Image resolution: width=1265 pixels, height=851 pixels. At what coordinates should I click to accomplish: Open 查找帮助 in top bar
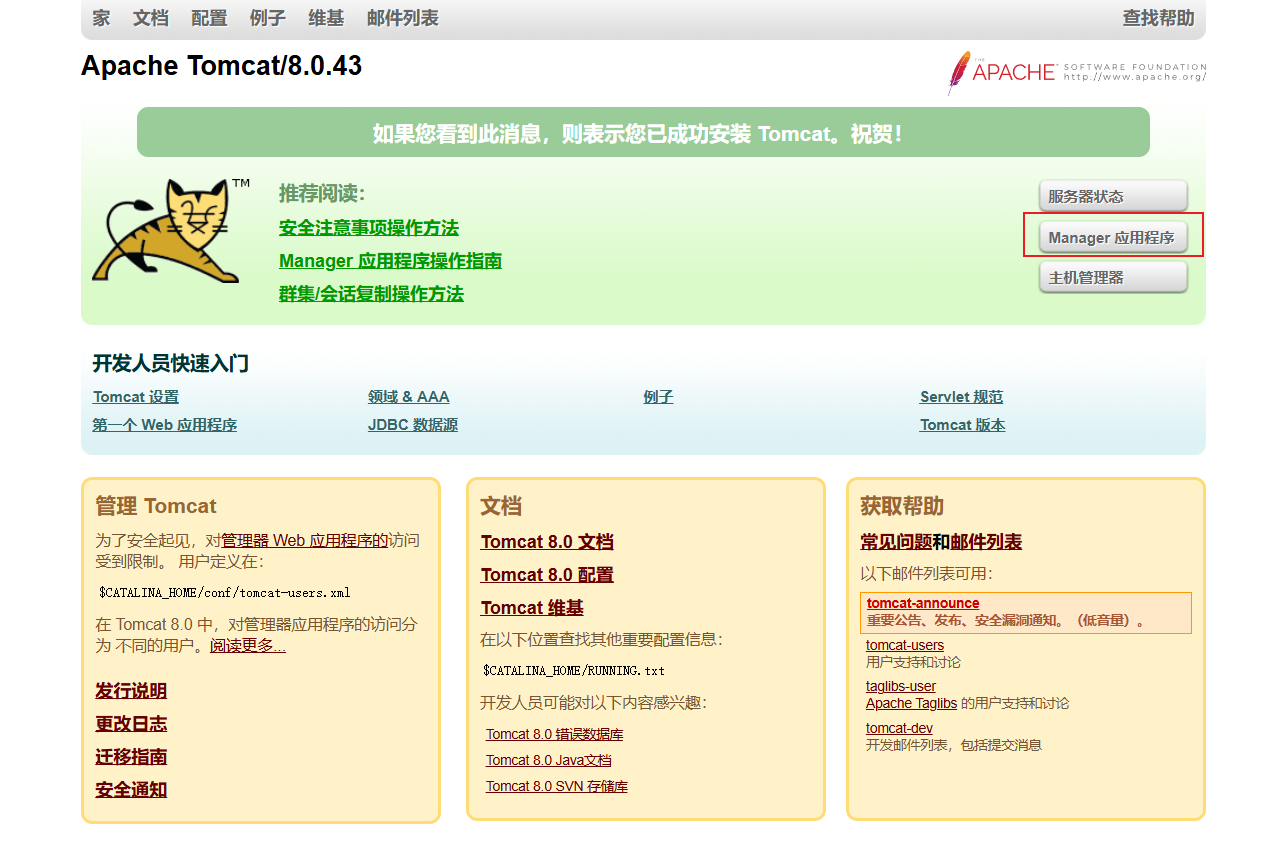tap(1158, 18)
